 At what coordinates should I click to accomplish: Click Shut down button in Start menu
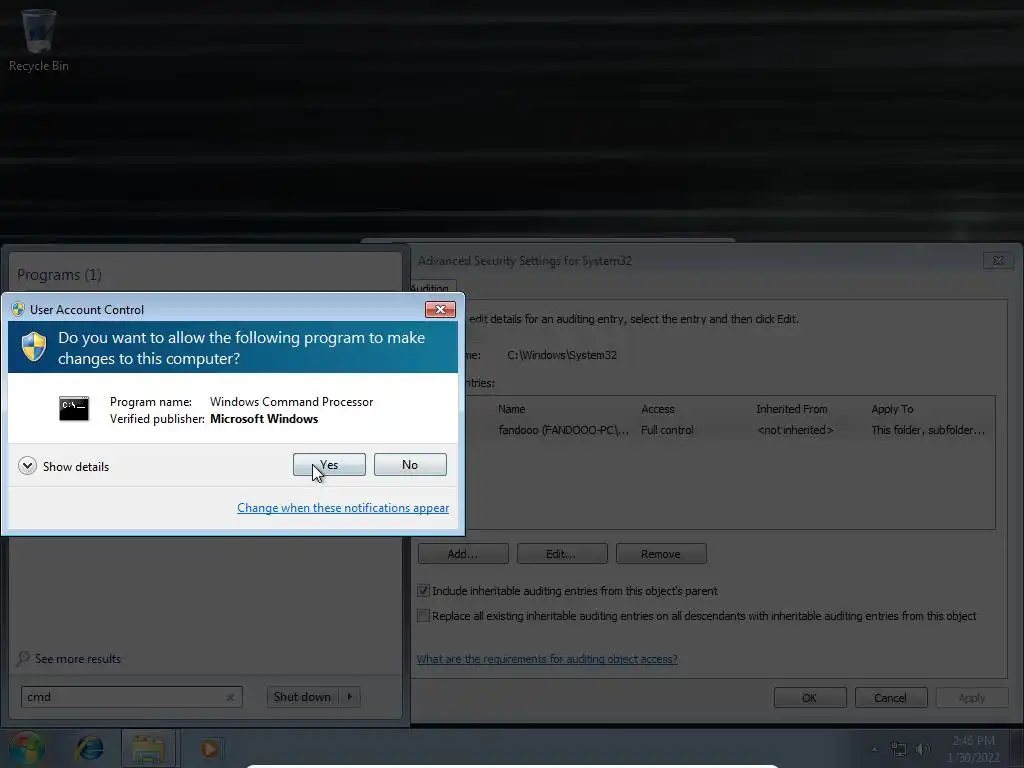coord(302,697)
